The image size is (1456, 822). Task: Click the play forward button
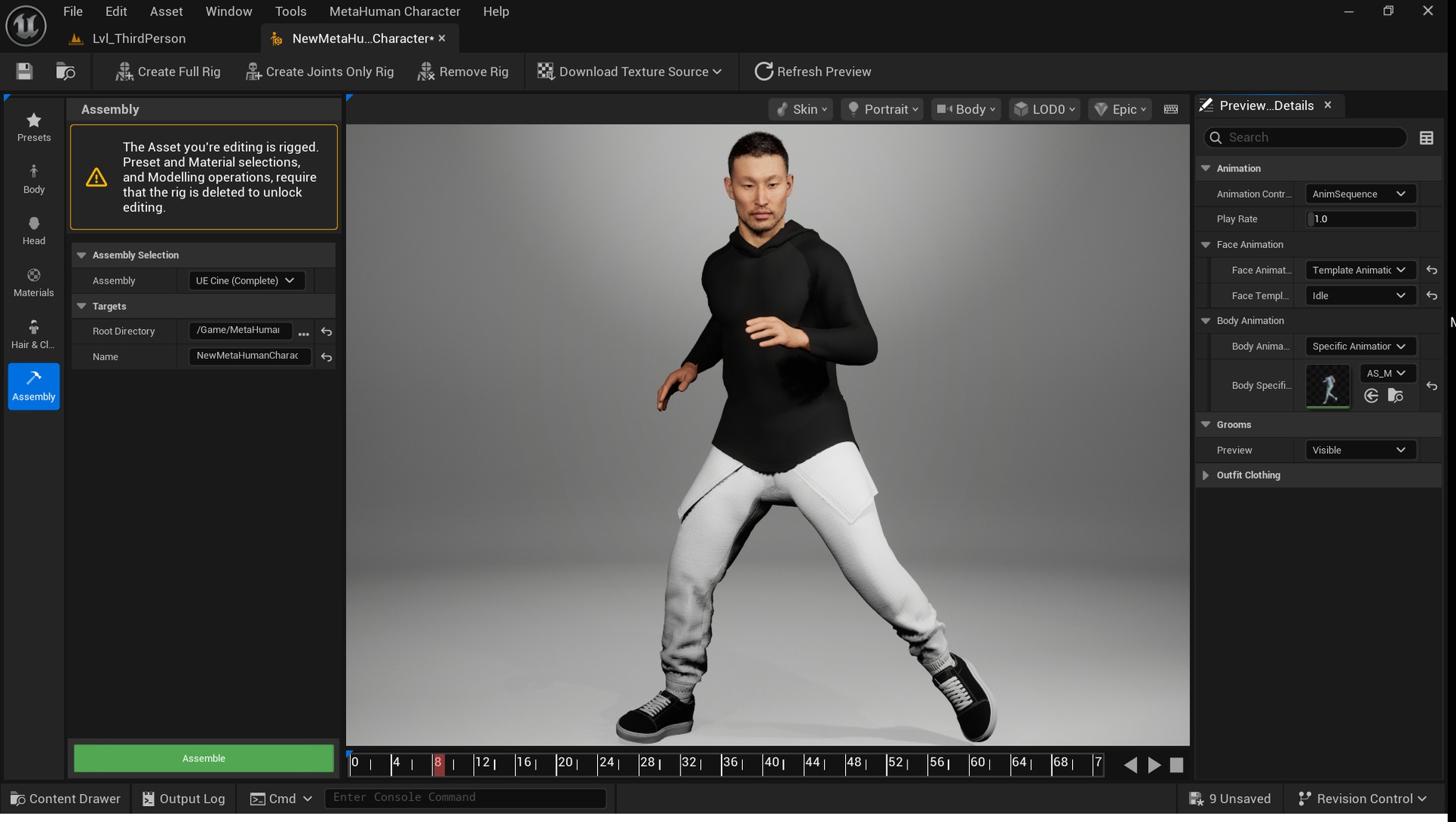[1154, 766]
